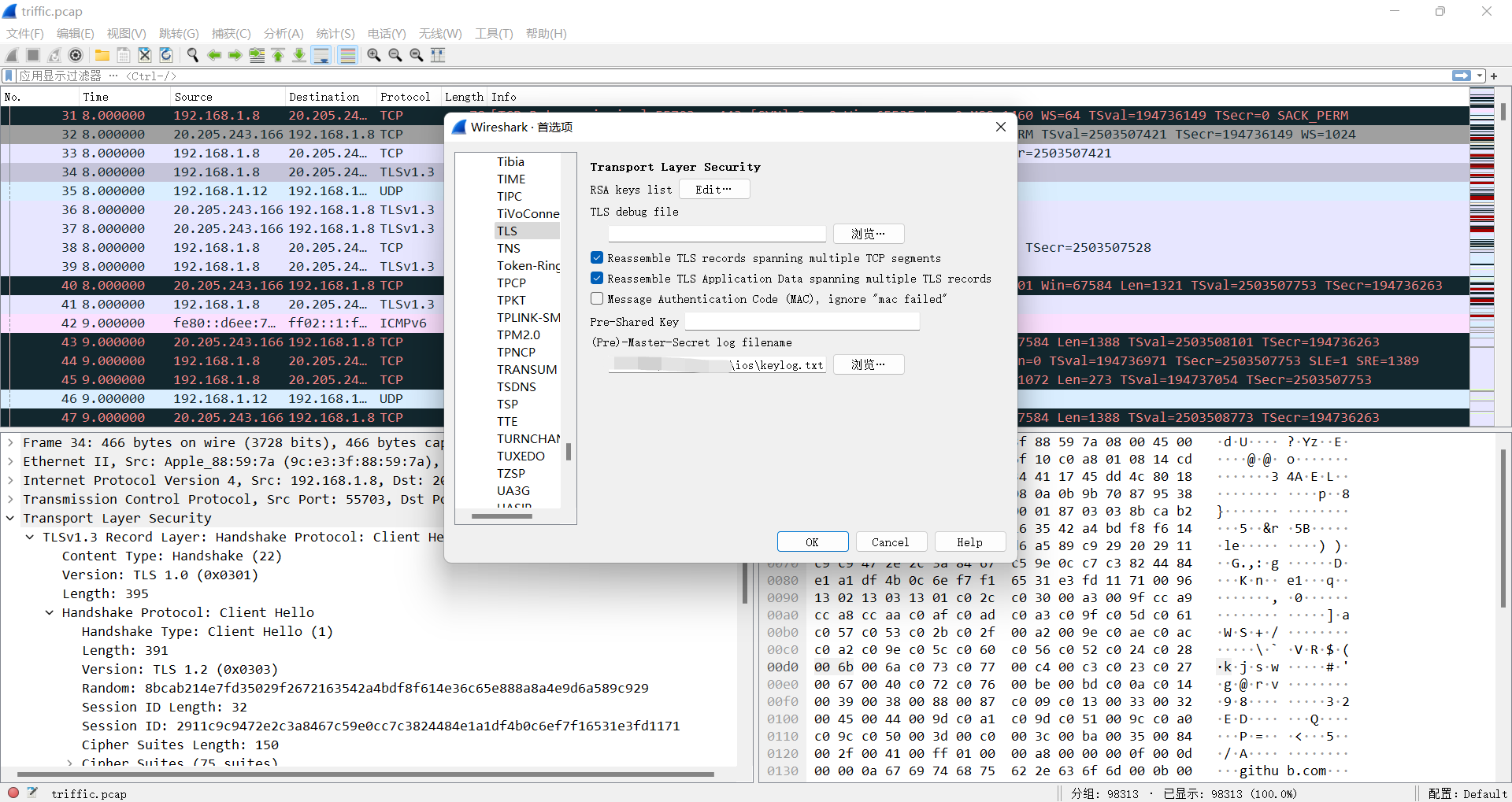Expand Internet Protocol Version 4 row

coord(10,480)
